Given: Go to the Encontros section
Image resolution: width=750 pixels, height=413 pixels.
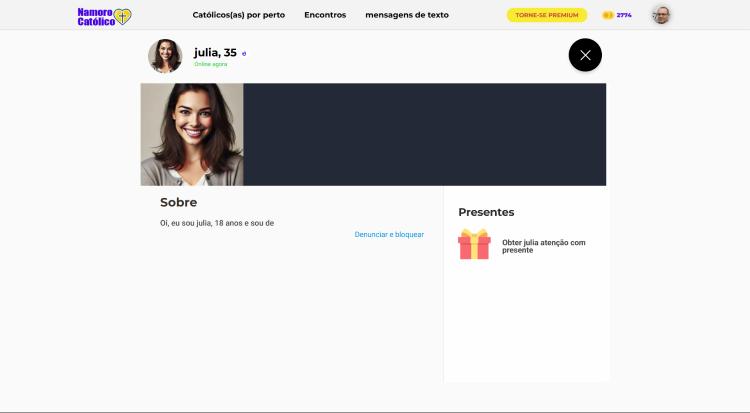Looking at the screenshot, I should [x=325, y=15].
